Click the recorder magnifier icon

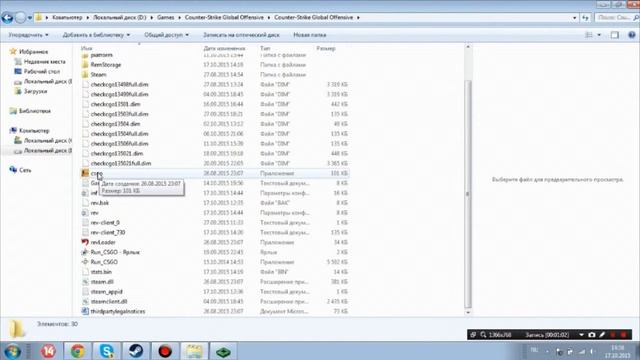click(483, 335)
